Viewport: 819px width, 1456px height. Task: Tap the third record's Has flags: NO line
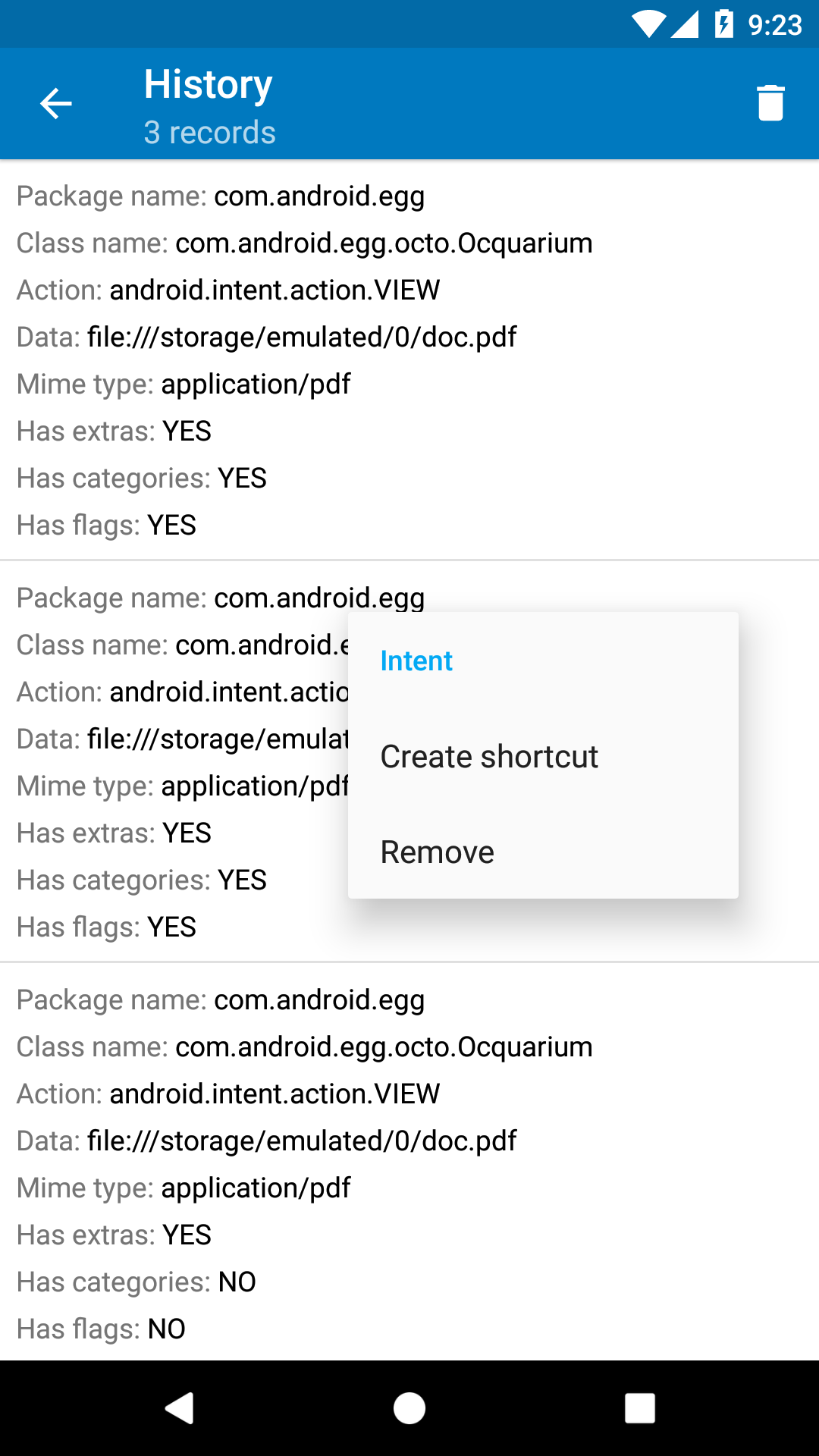[x=101, y=1329]
